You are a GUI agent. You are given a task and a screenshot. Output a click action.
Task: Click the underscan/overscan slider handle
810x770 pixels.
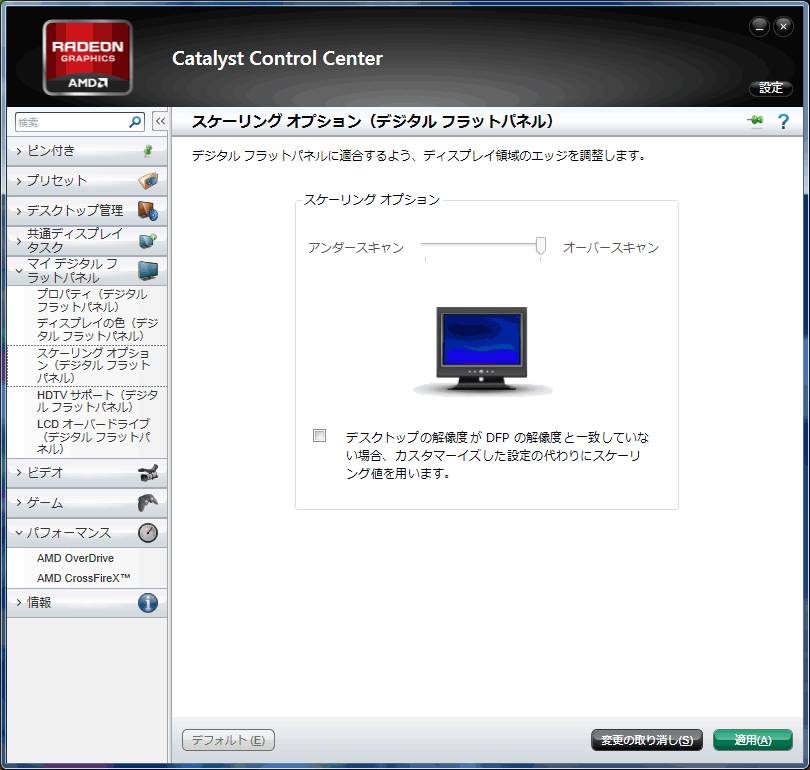coord(541,245)
